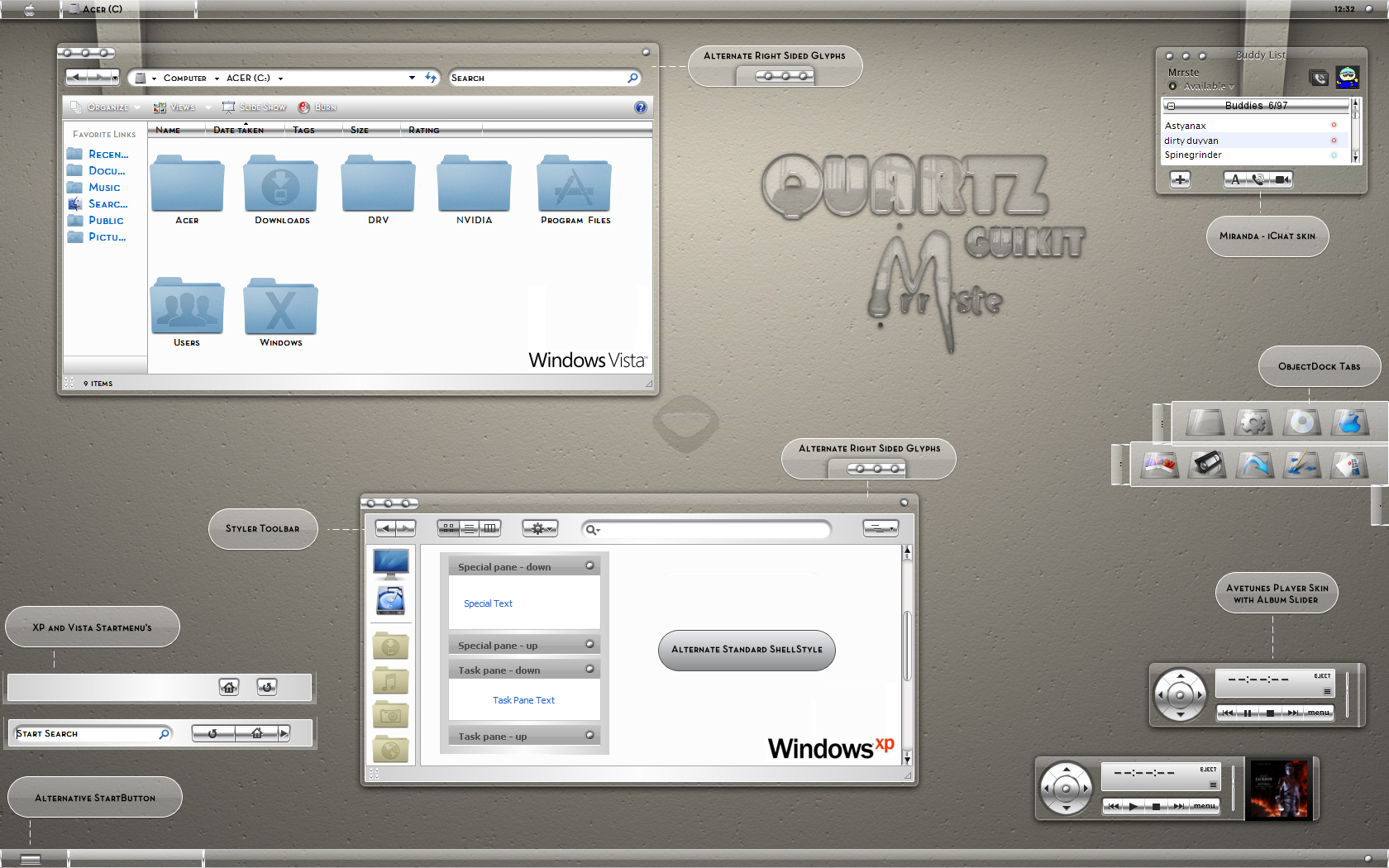Open the XP search options dropdown
The height and width of the screenshot is (868, 1389).
tap(593, 530)
